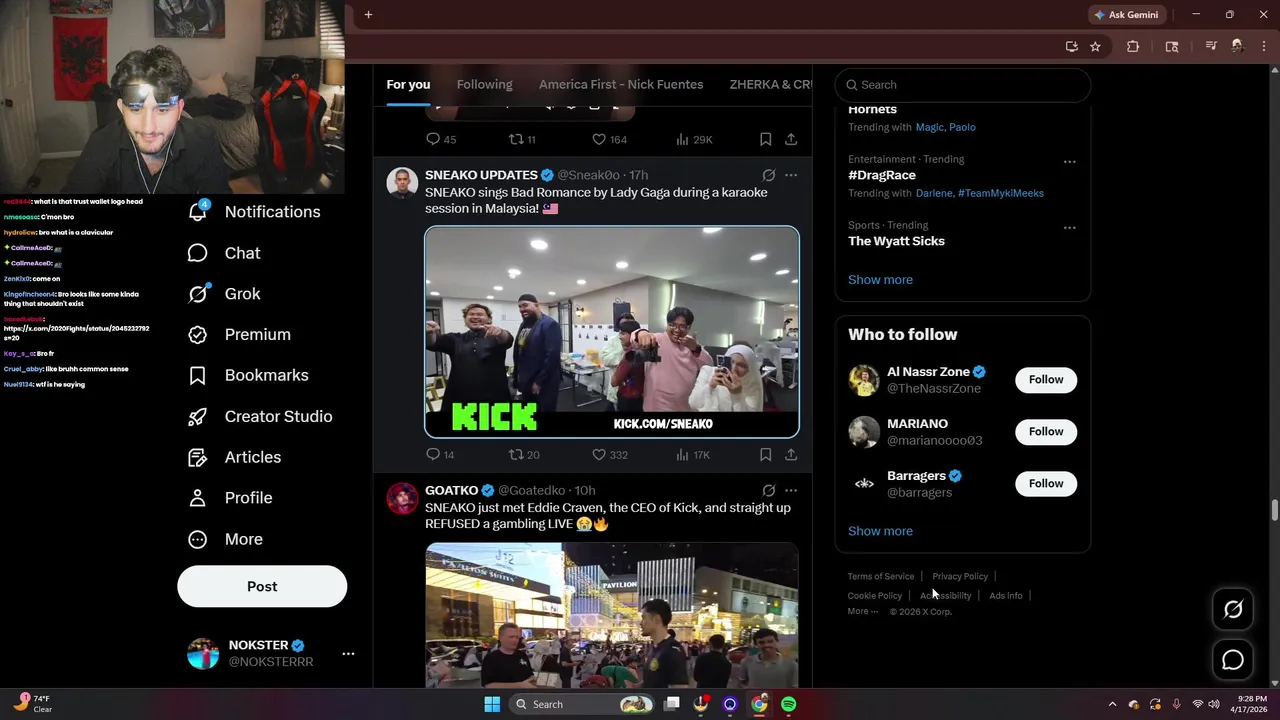The height and width of the screenshot is (720, 1280).
Task: Expand footer More links
Action: 862,611
